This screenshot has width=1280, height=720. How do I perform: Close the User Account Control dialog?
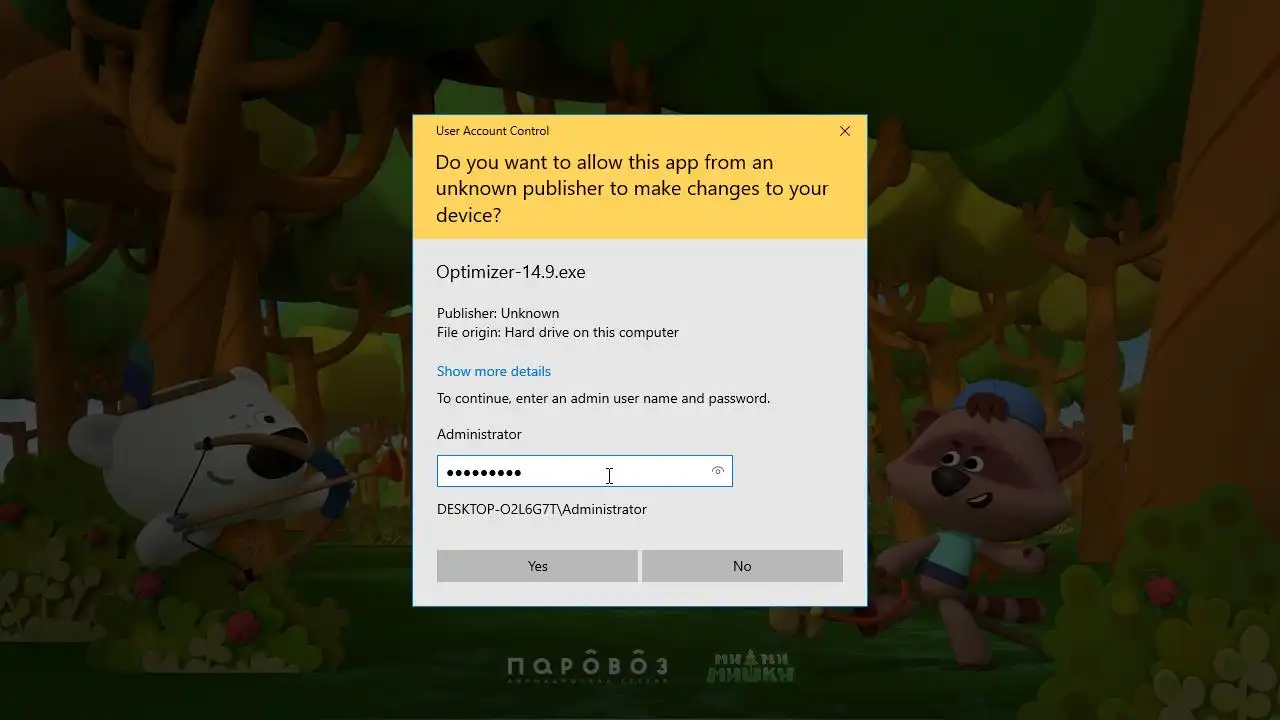click(845, 131)
